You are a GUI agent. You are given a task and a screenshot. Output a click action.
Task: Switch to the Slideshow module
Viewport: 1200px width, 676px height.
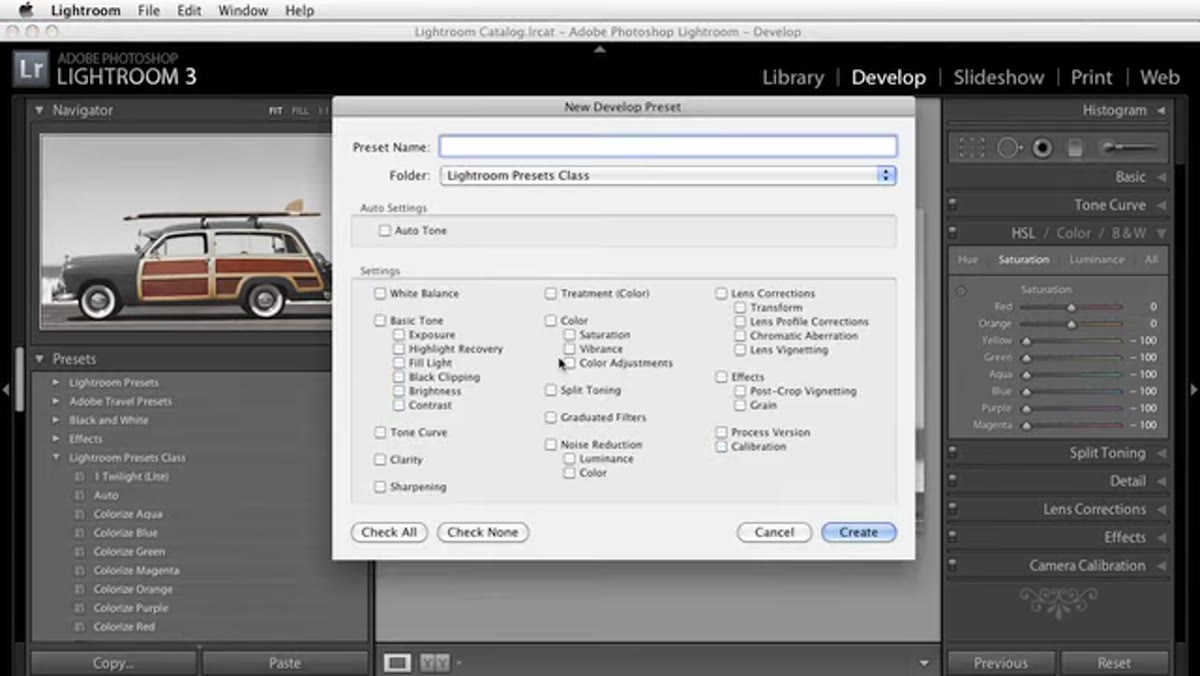pyautogui.click(x=998, y=77)
